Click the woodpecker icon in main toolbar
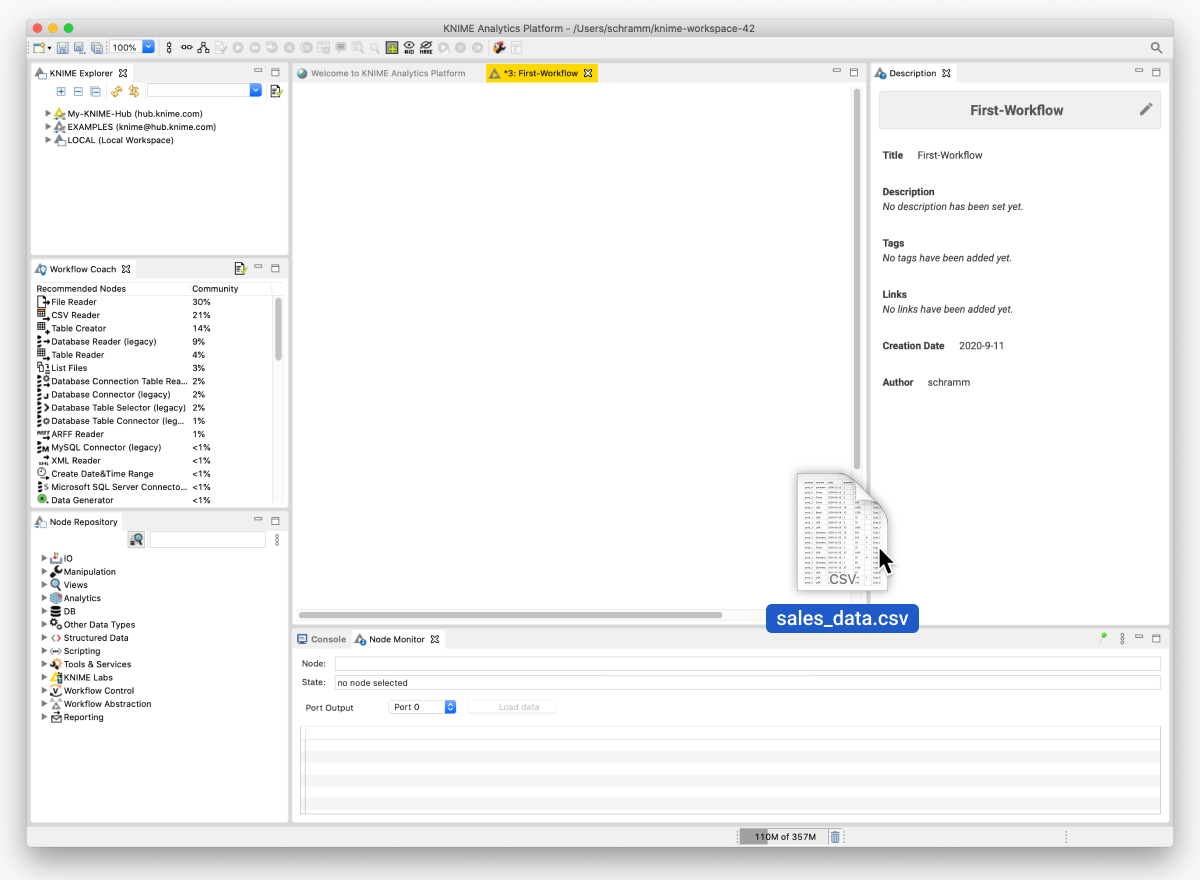The width and height of the screenshot is (1200, 880). pos(498,47)
